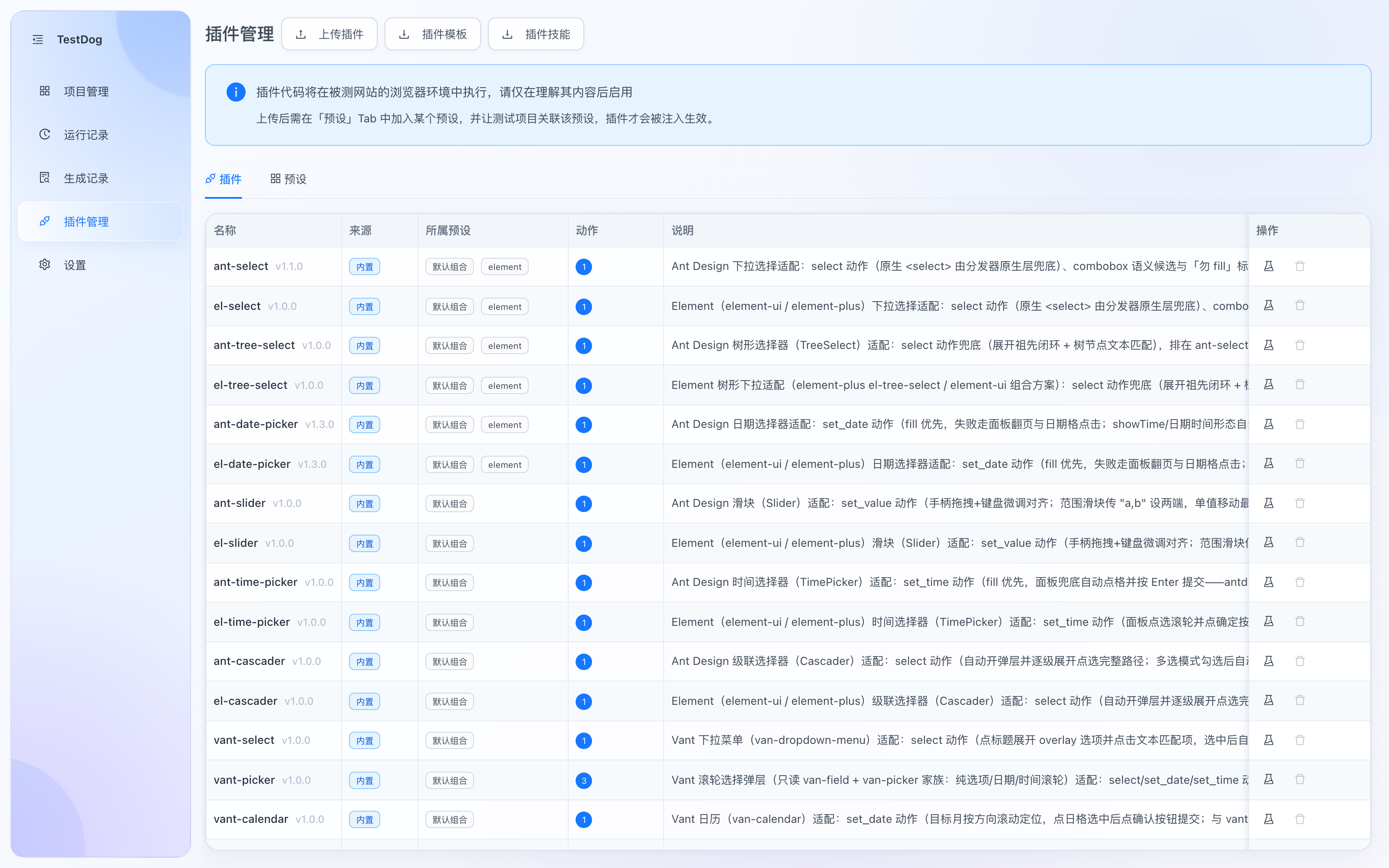
Task: Click the trash delete icon for el-select
Action: (1300, 306)
